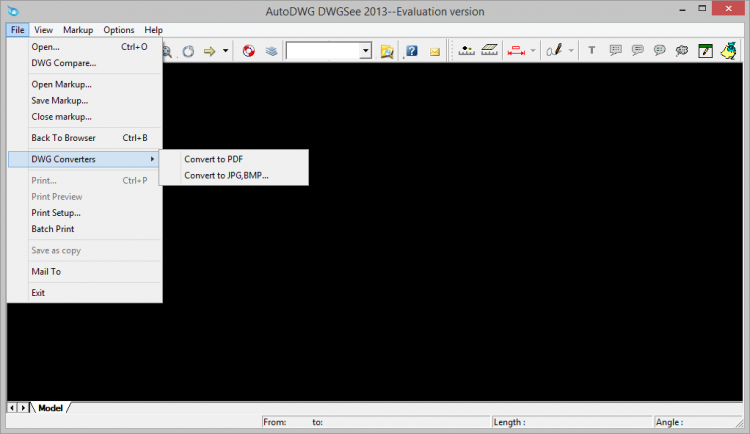Screen dimensions: 750x434
Task: Click the yellow forward arrow icon
Action: click(x=210, y=51)
